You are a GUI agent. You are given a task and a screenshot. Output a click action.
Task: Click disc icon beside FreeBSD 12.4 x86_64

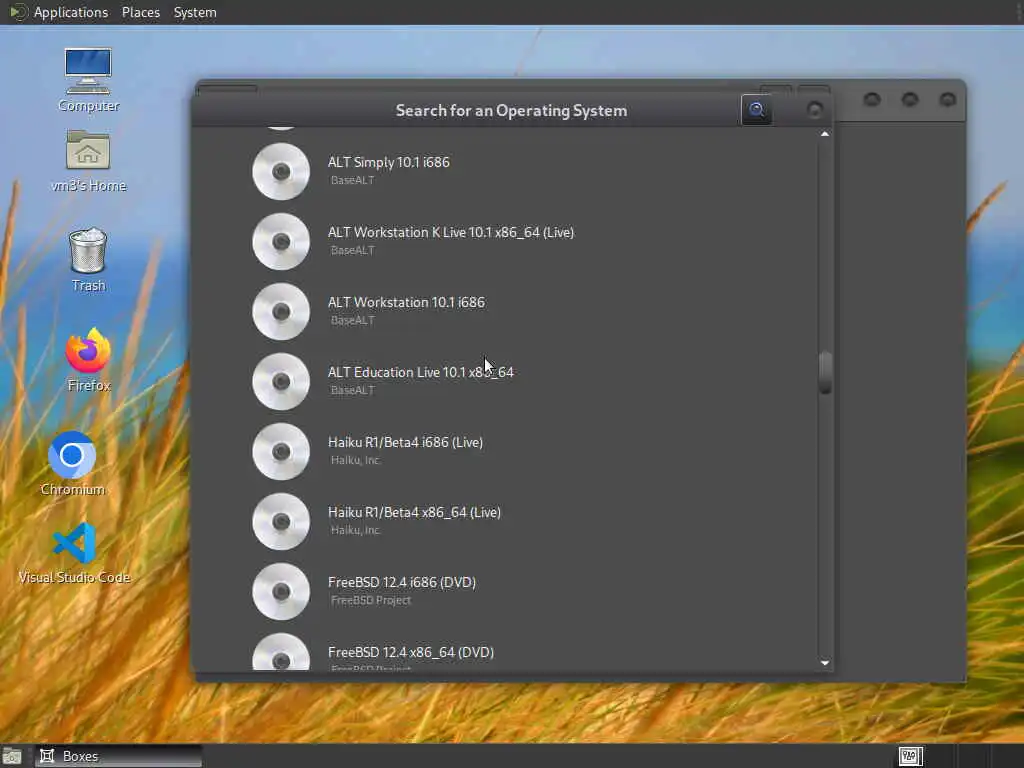click(x=281, y=652)
